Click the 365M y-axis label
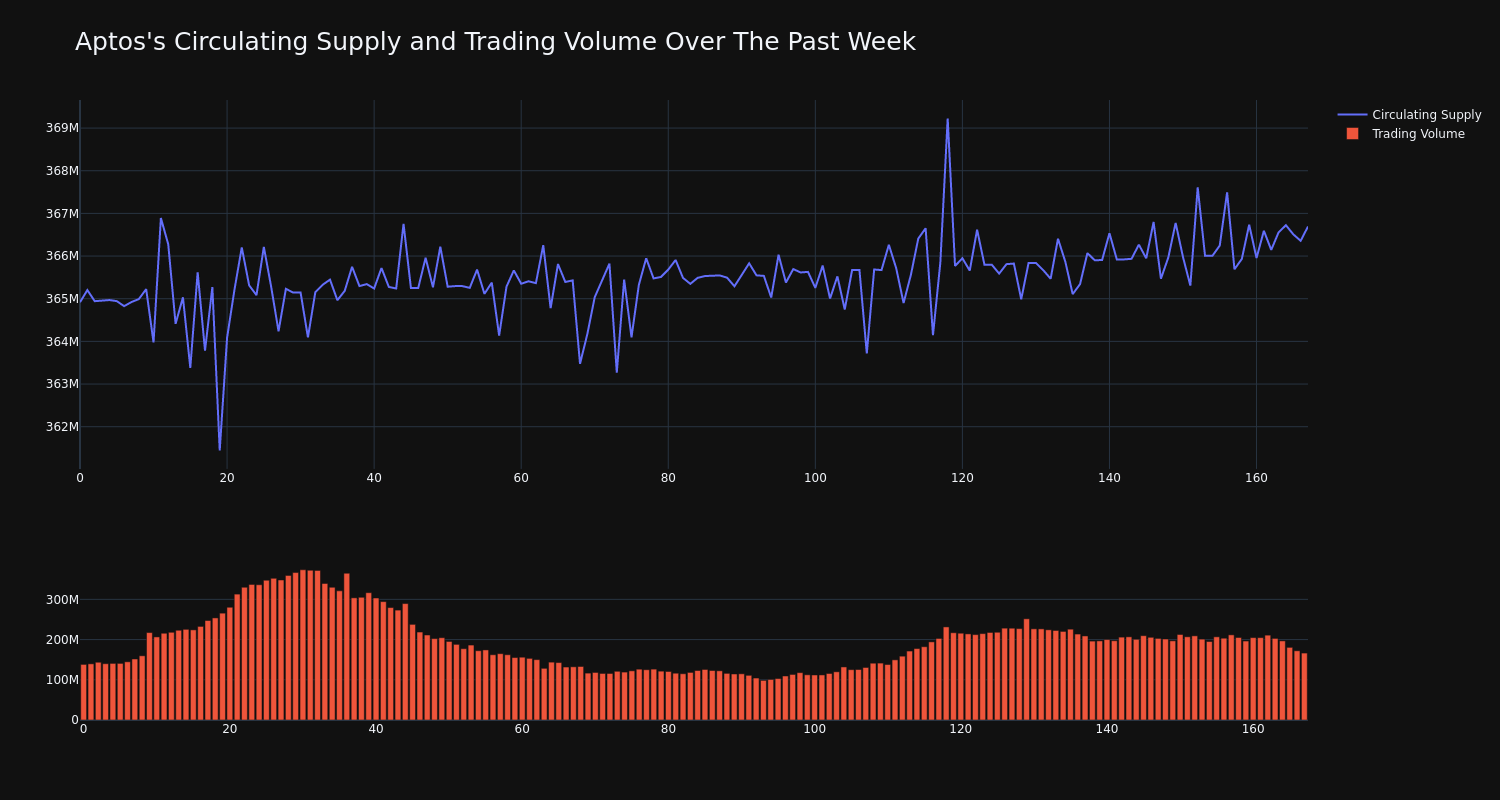This screenshot has height=800, width=1500. 62,299
